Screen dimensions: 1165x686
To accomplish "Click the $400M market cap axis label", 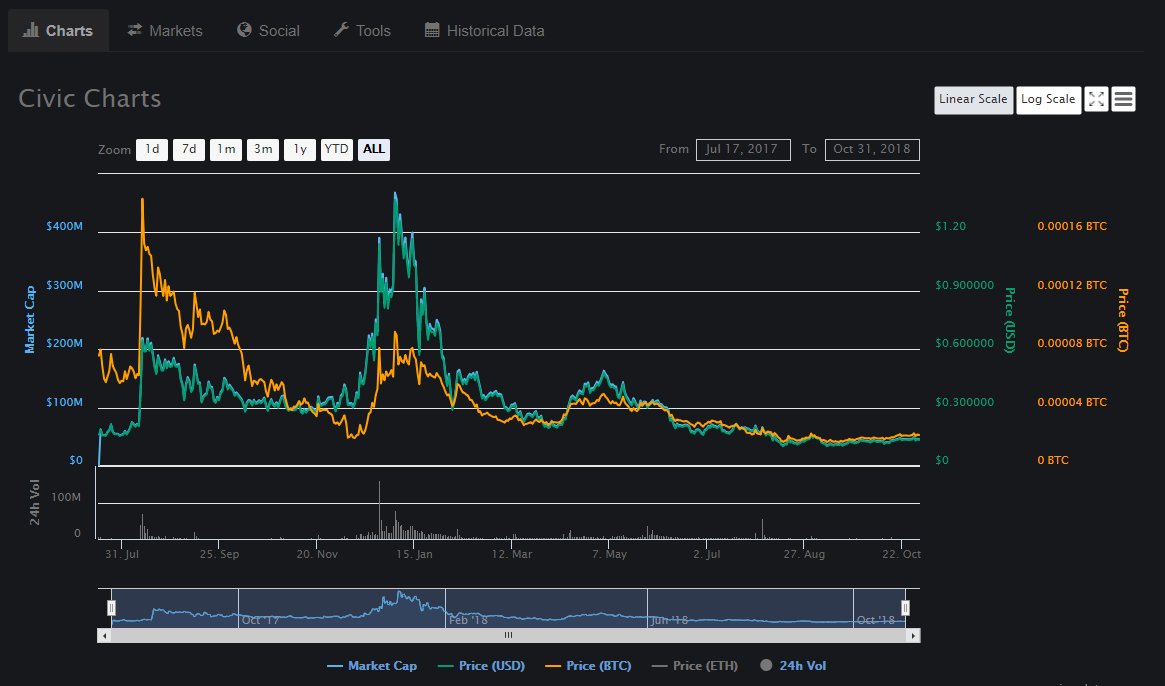I will pyautogui.click(x=65, y=226).
